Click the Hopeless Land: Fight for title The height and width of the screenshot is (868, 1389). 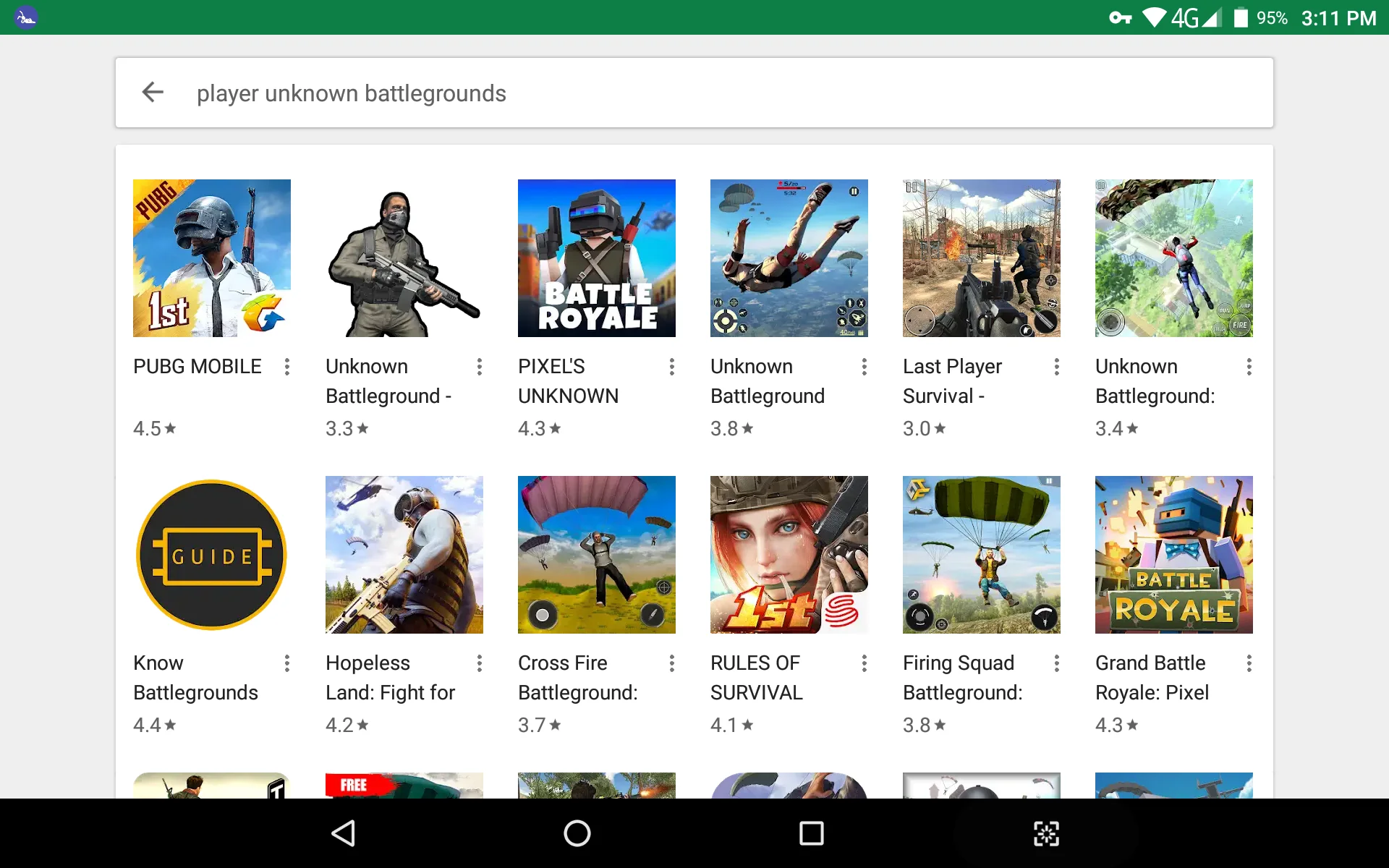pyautogui.click(x=390, y=677)
